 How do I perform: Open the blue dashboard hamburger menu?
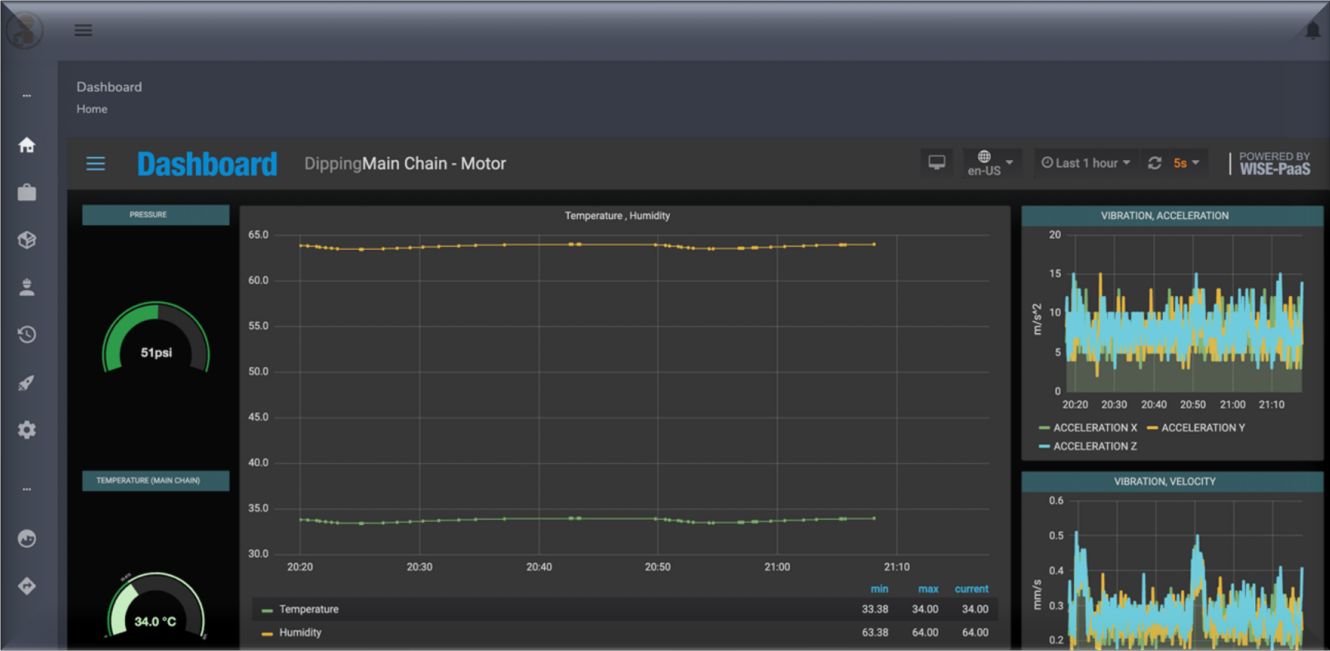pyautogui.click(x=96, y=164)
